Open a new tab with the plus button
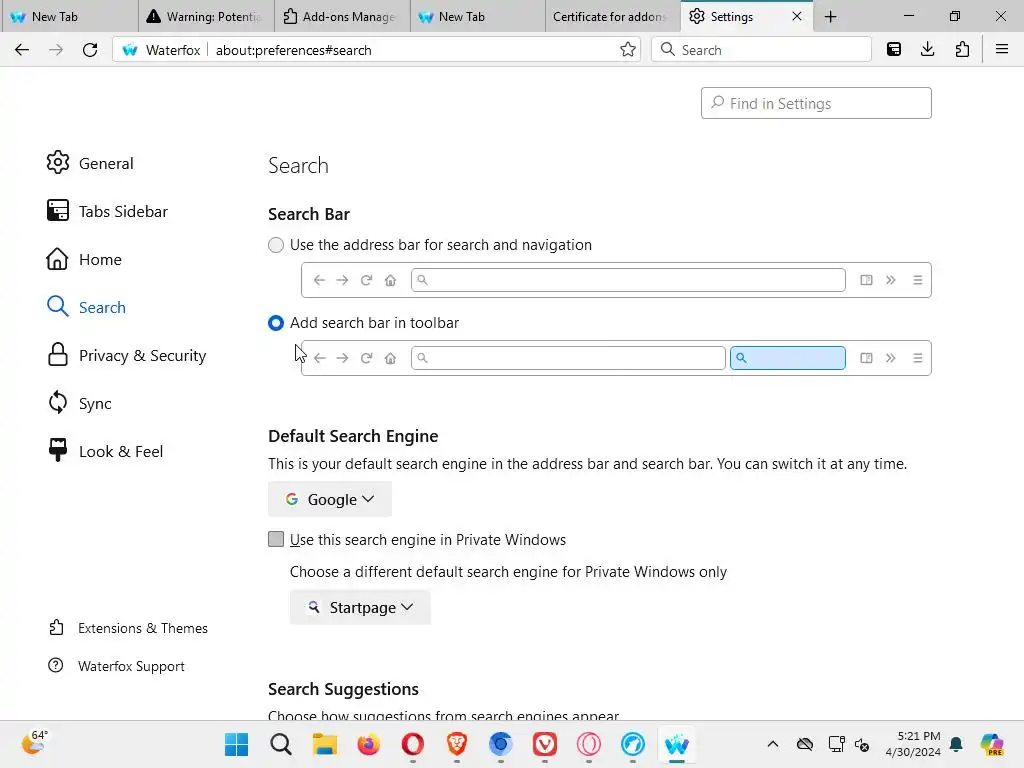The height and width of the screenshot is (768, 1024). coord(831,16)
